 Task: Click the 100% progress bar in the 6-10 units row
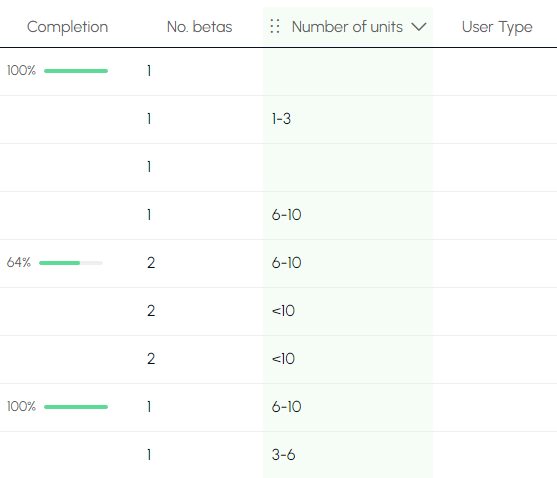pyautogui.click(x=76, y=407)
